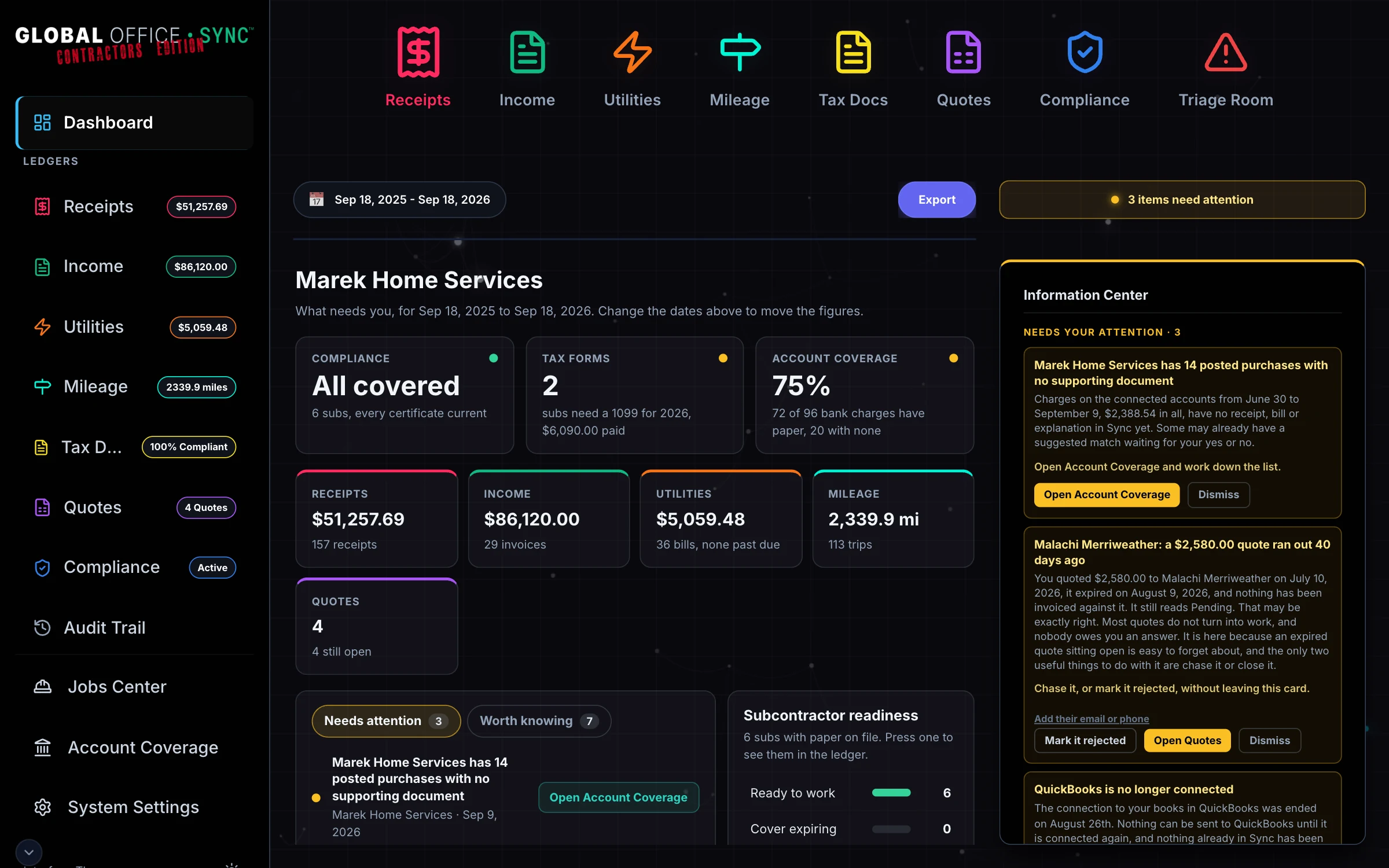Open the Tax Forms summary card
1389x868 pixels.
pos(634,395)
